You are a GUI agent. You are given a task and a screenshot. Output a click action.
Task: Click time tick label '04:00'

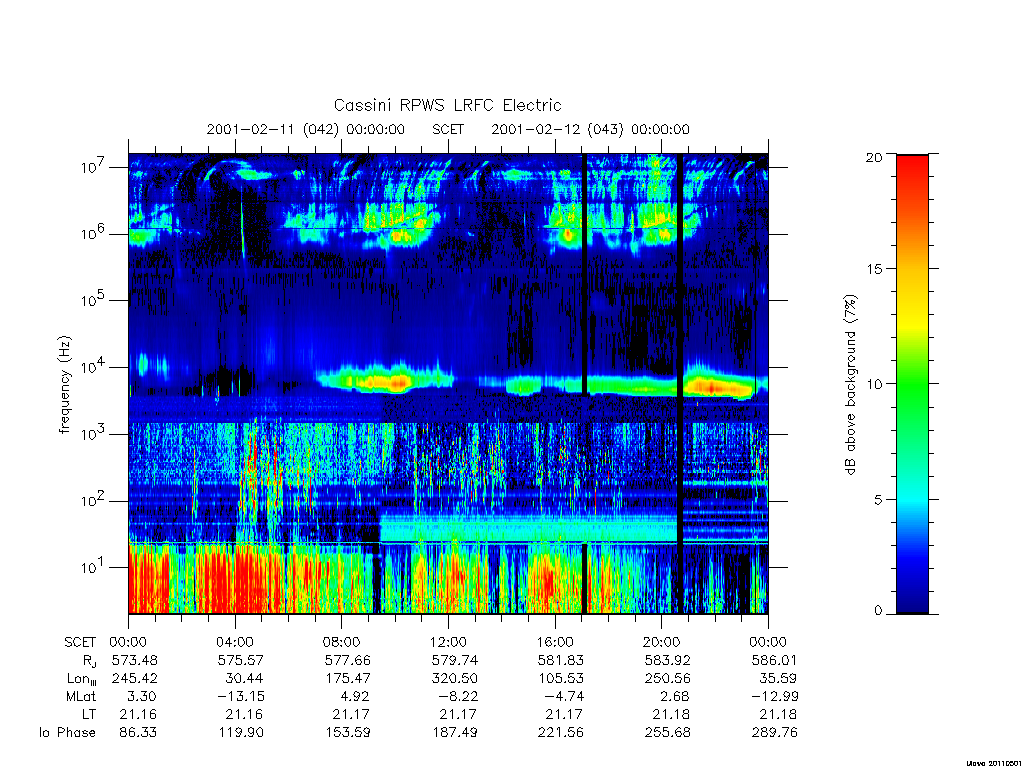235,643
